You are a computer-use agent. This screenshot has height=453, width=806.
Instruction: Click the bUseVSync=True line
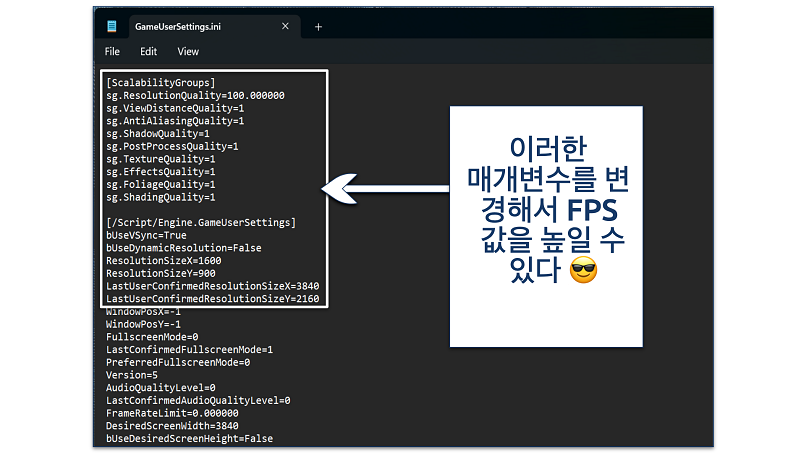[147, 235]
